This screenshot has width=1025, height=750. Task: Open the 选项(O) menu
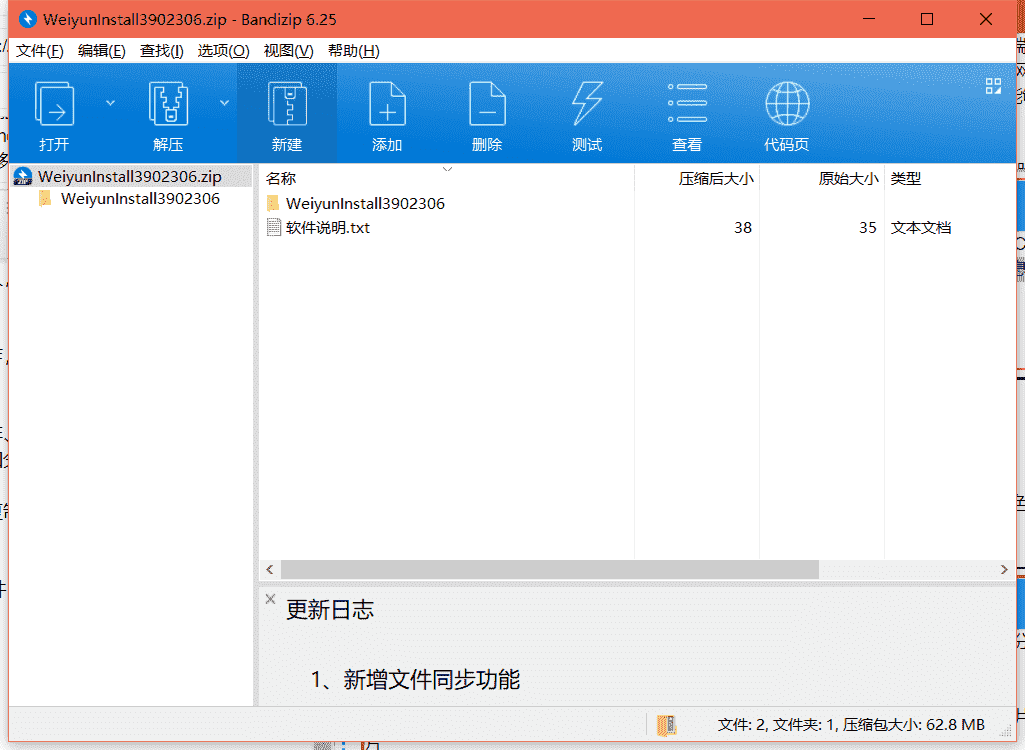[223, 50]
